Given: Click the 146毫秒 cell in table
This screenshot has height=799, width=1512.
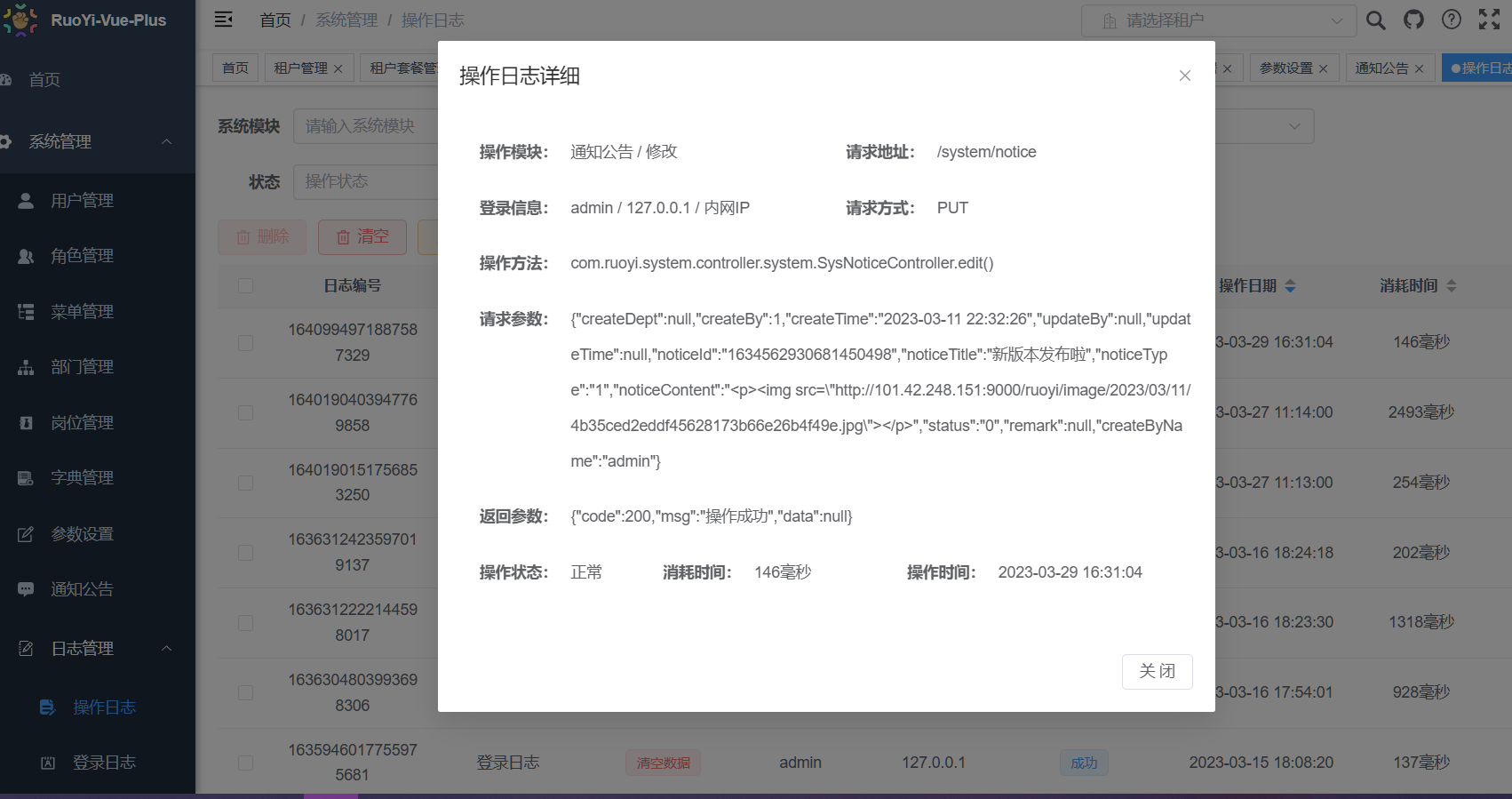Looking at the screenshot, I should (x=1421, y=342).
